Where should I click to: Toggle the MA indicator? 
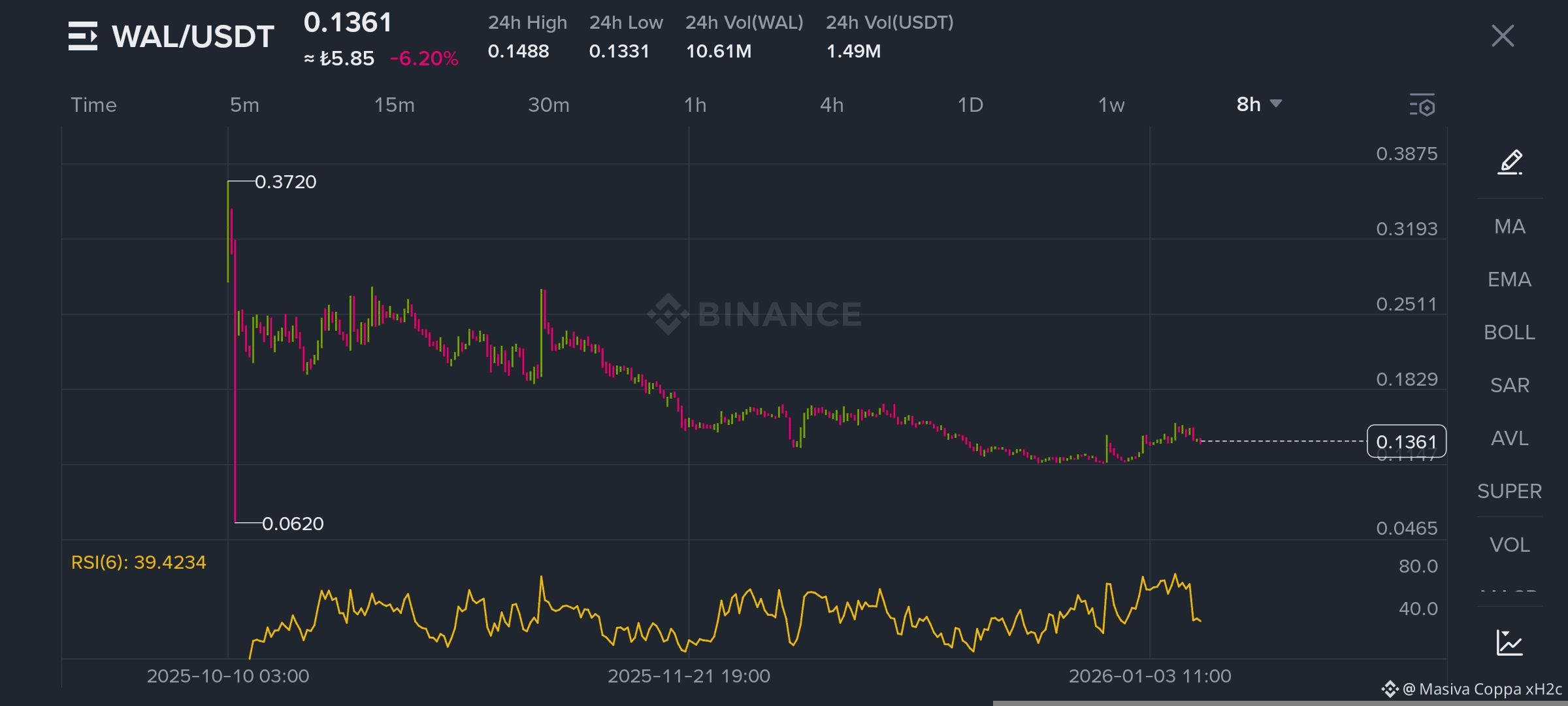[x=1509, y=226]
